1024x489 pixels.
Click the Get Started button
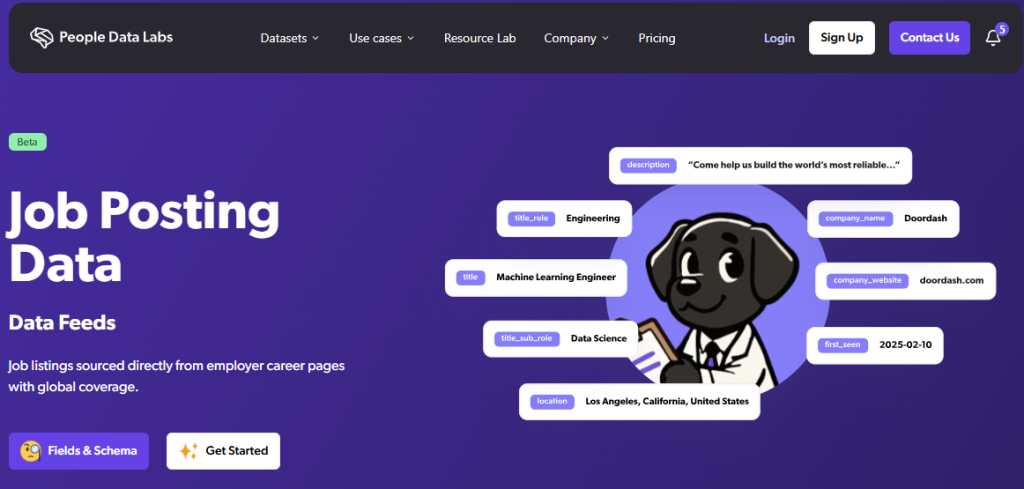click(223, 451)
